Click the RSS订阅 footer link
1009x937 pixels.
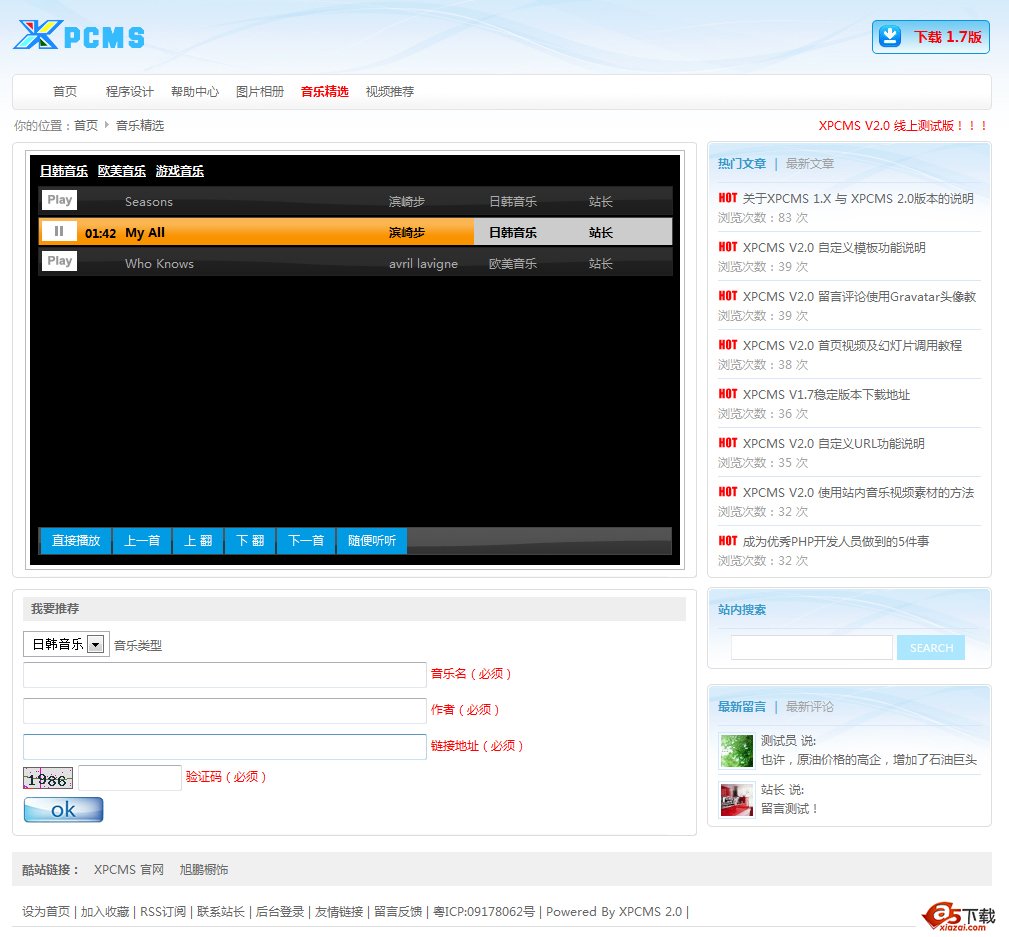[x=163, y=911]
